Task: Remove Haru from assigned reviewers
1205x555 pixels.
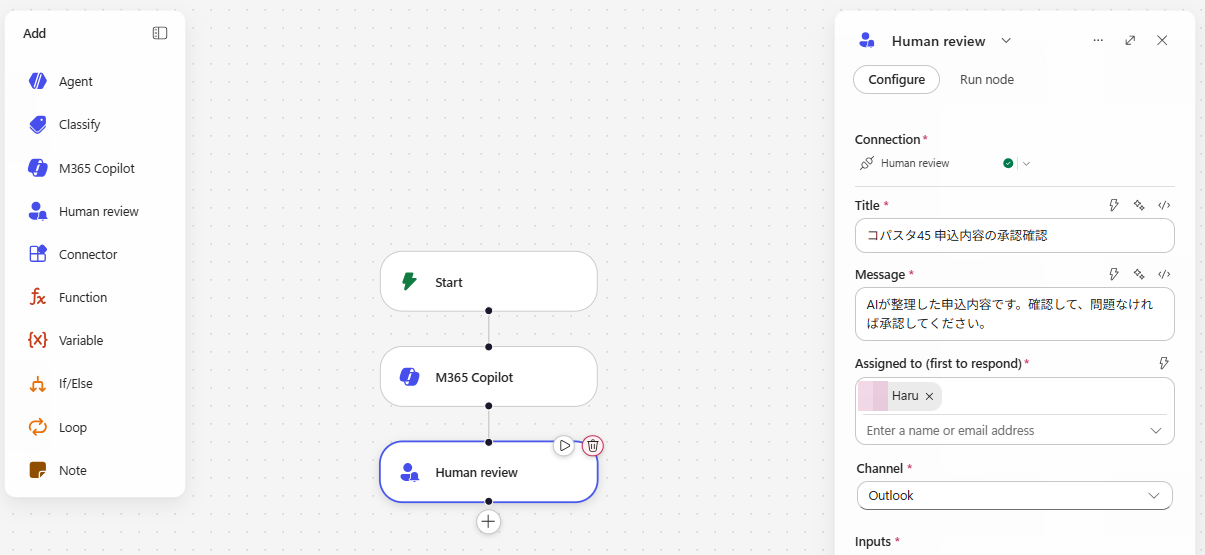Action: 929,396
